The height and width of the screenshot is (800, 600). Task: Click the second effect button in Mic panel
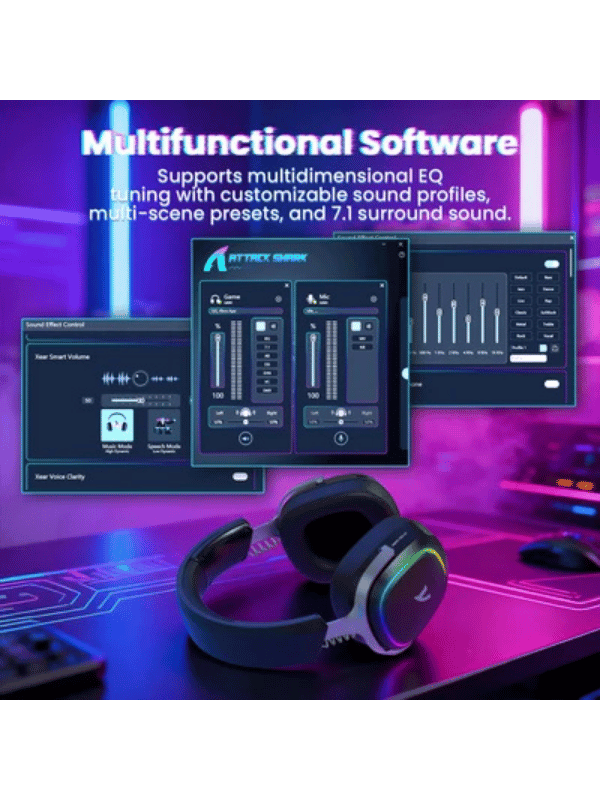tap(362, 347)
